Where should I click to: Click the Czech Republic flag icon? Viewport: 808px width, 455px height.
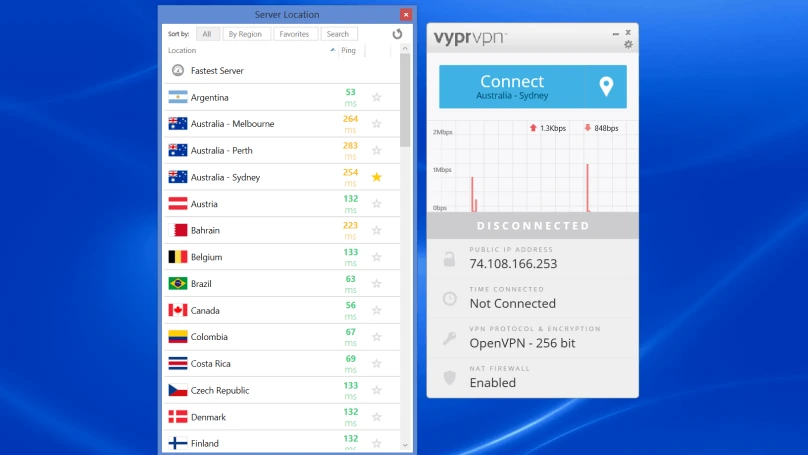click(x=178, y=390)
